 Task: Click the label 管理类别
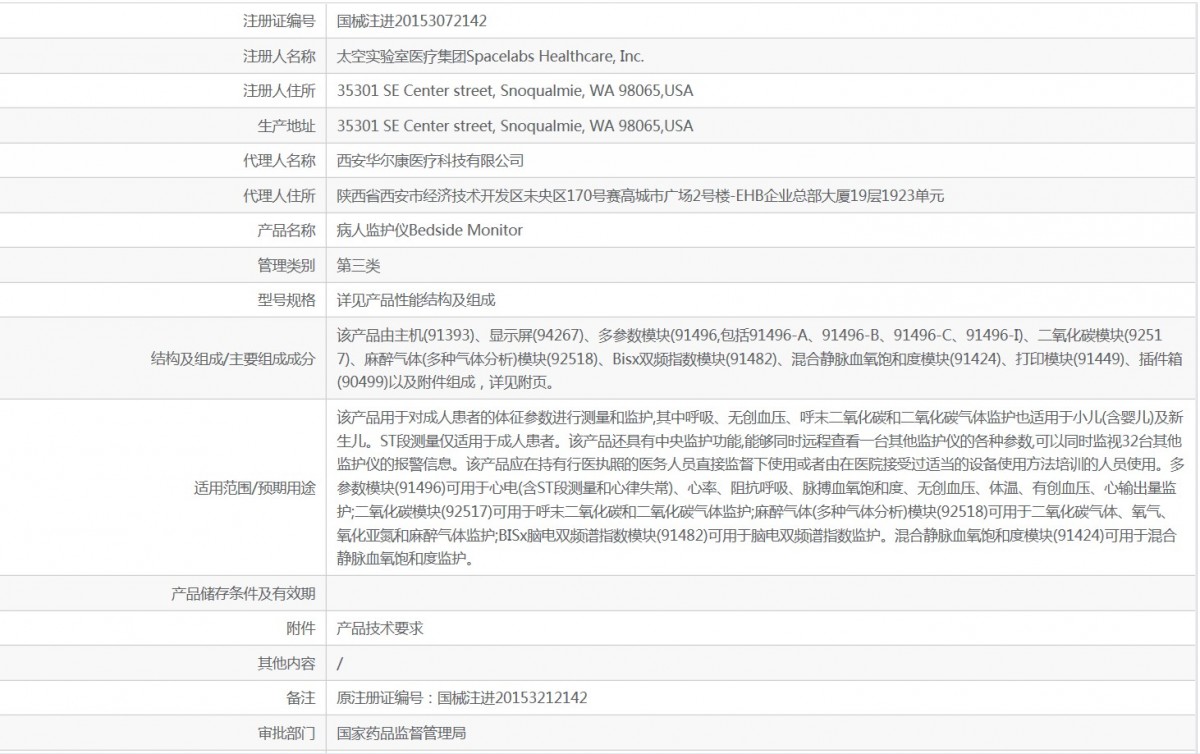click(286, 265)
